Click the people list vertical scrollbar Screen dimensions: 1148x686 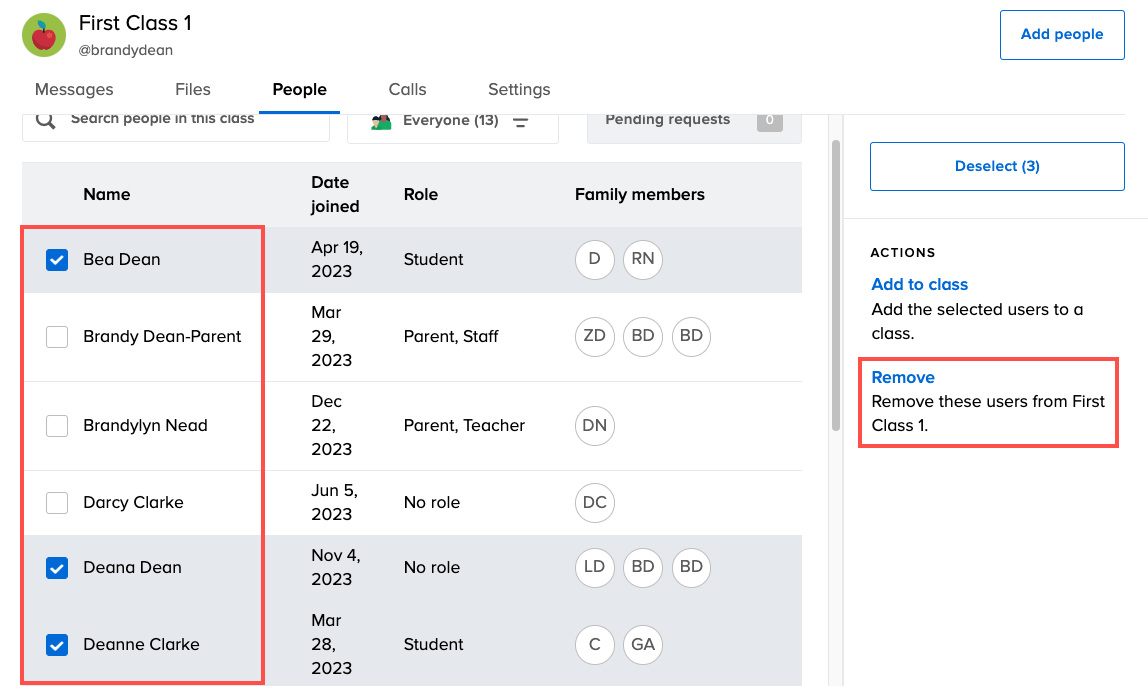pyautogui.click(x=836, y=285)
